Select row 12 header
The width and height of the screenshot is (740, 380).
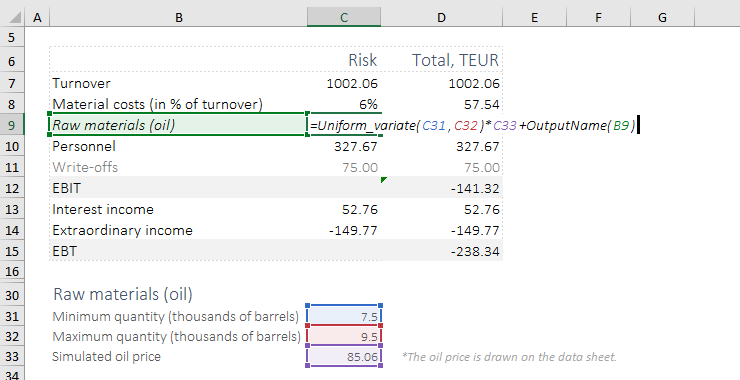point(12,188)
